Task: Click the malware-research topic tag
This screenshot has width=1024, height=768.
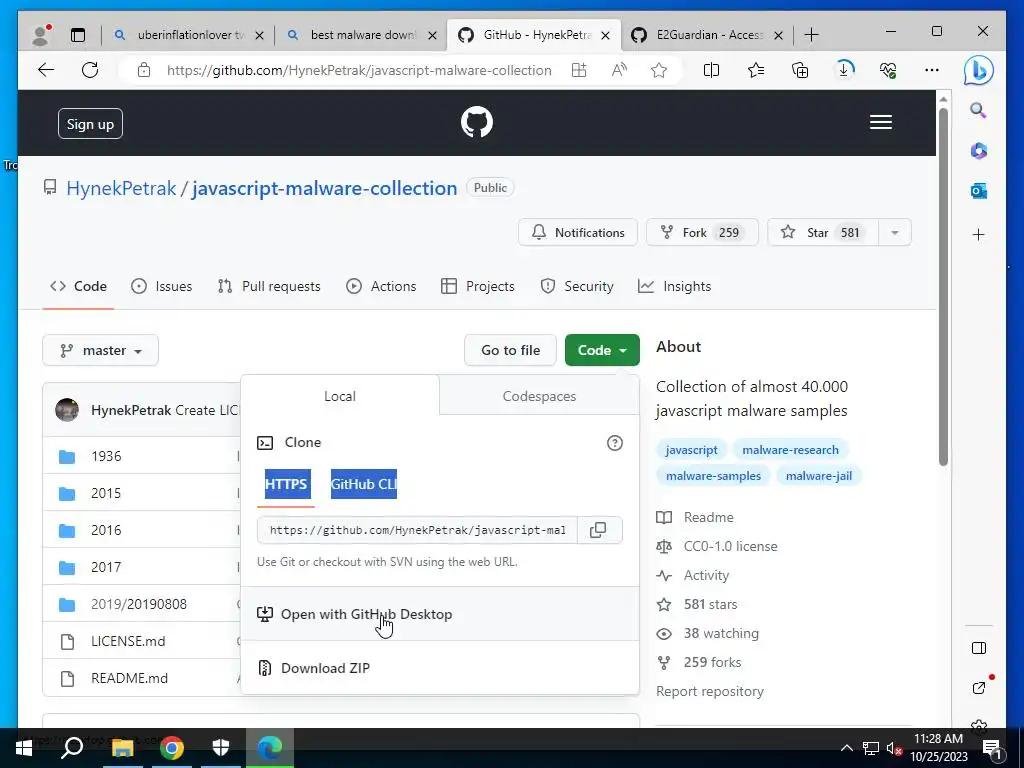Action: click(x=790, y=450)
